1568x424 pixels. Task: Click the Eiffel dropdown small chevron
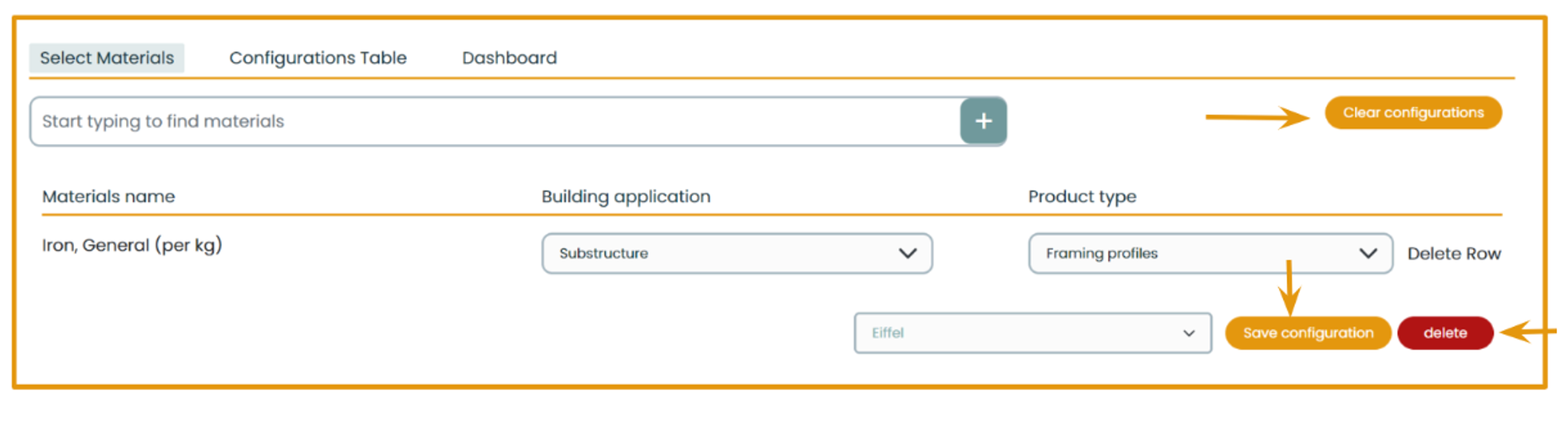[x=1189, y=333]
